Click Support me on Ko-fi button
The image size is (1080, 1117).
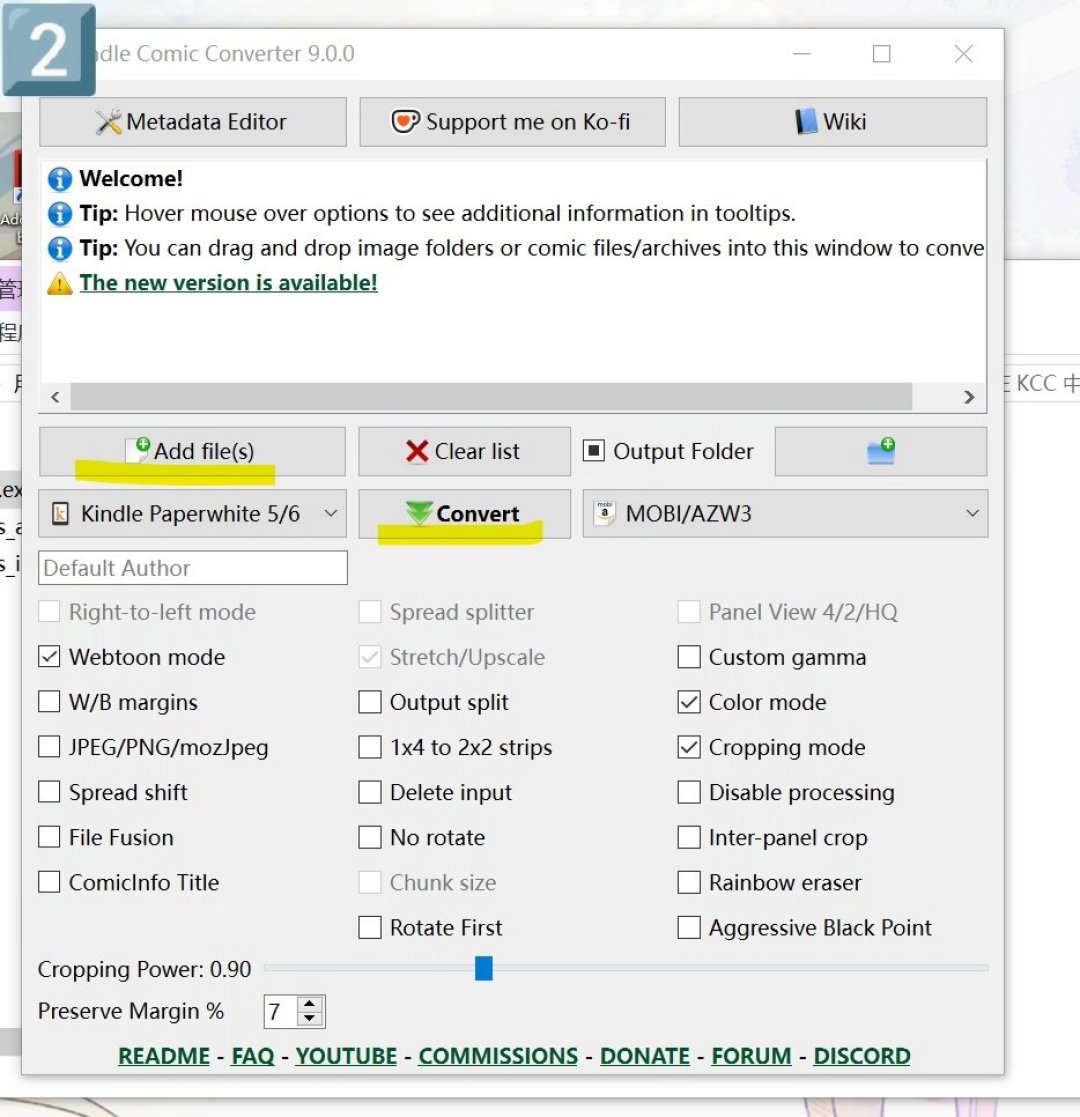[x=512, y=122]
